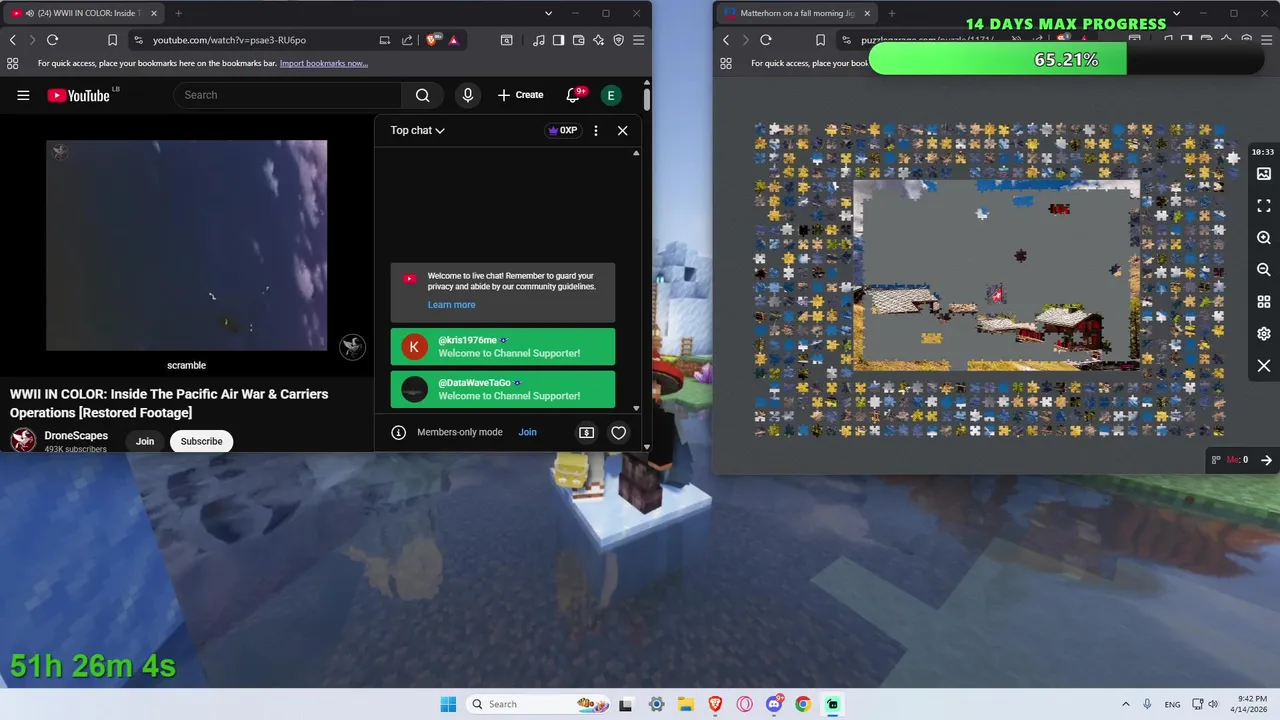Open the live chat three-dot options menu
The height and width of the screenshot is (720, 1280).
(x=596, y=130)
